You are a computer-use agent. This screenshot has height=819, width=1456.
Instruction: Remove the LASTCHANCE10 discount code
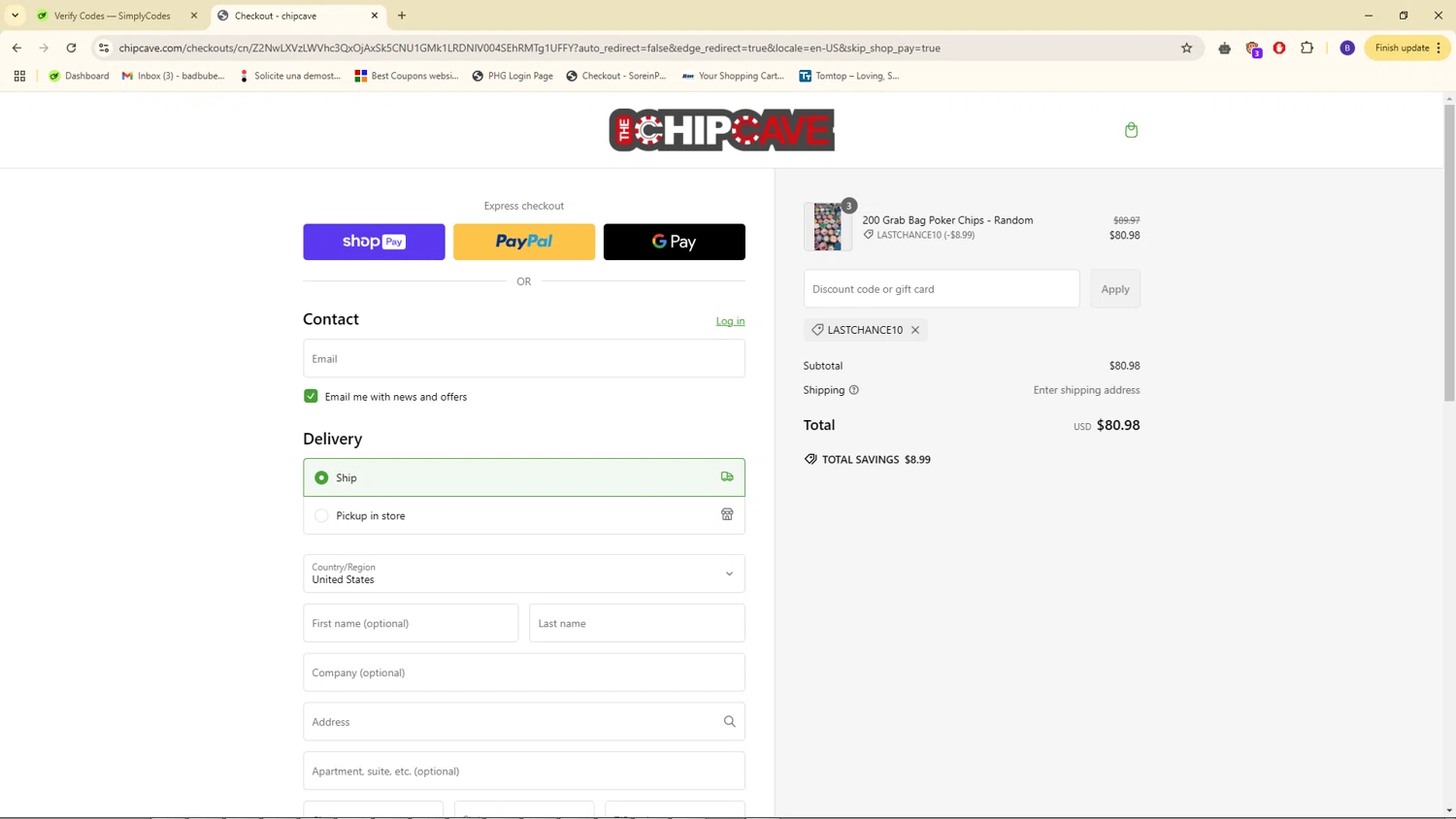915,330
